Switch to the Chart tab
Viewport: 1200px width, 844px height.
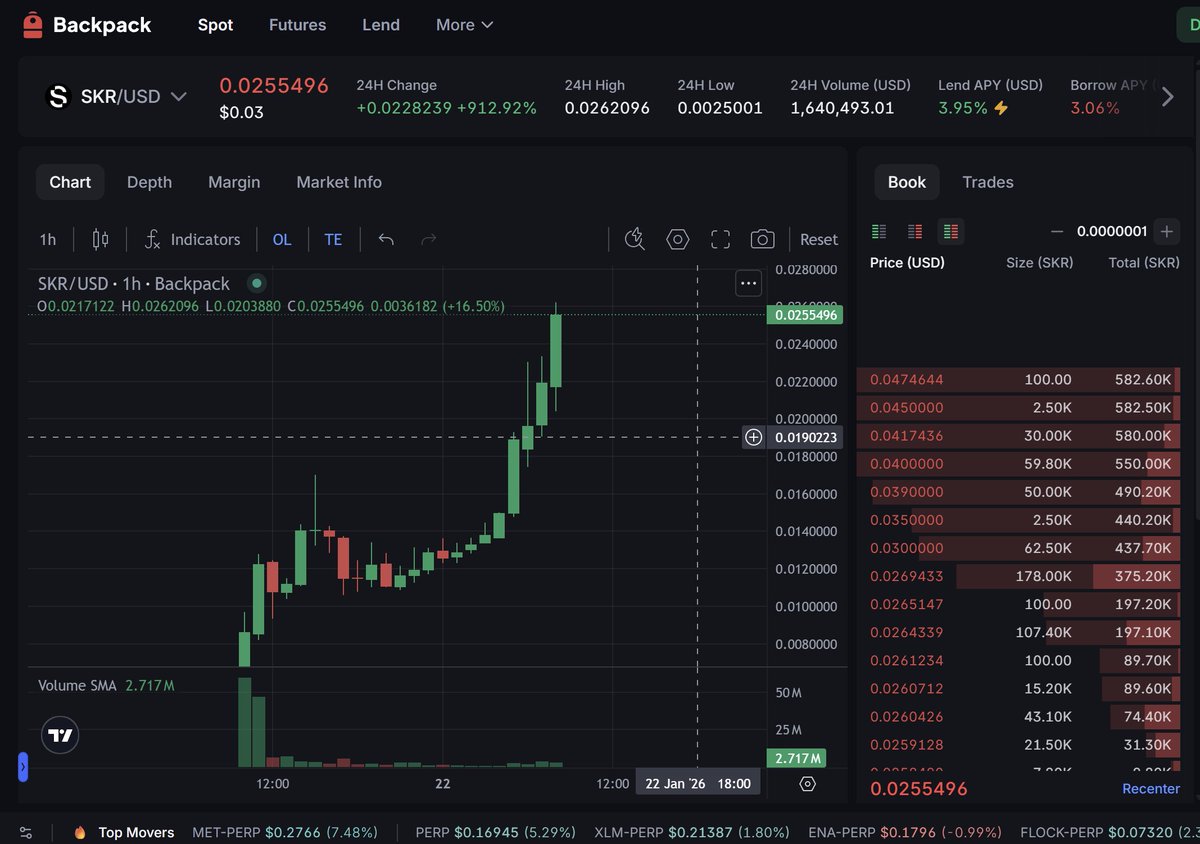coord(70,182)
